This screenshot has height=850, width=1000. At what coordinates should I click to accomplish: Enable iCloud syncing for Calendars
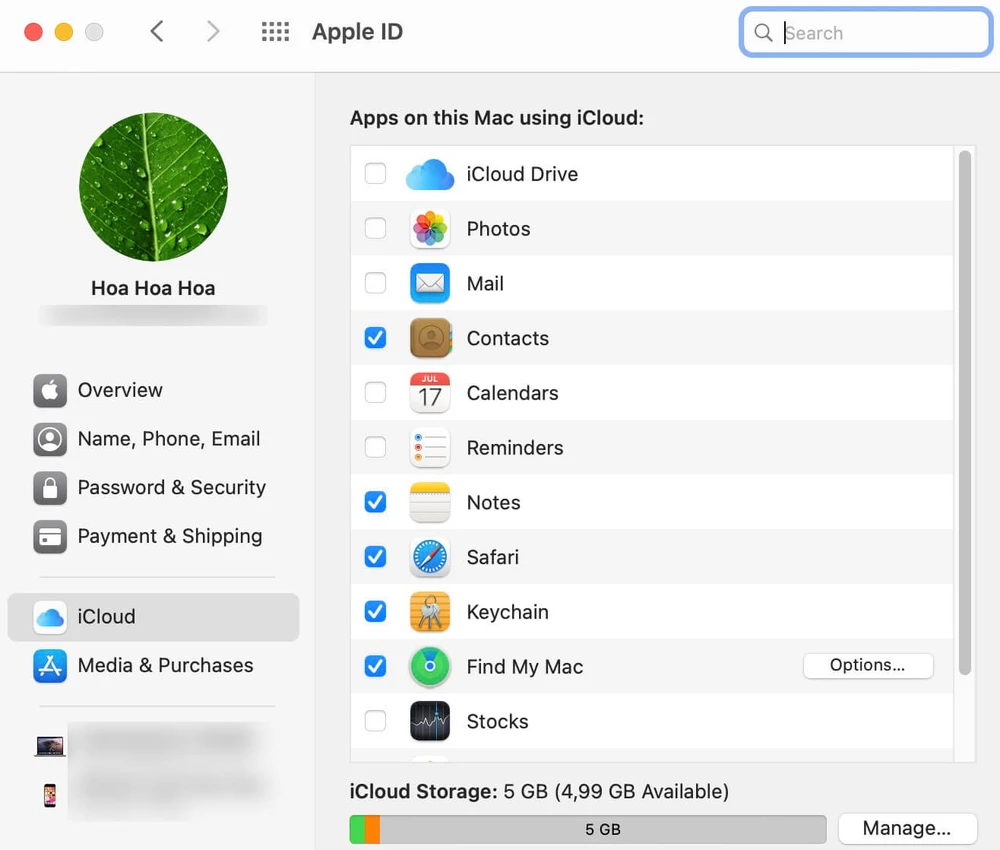tap(375, 393)
